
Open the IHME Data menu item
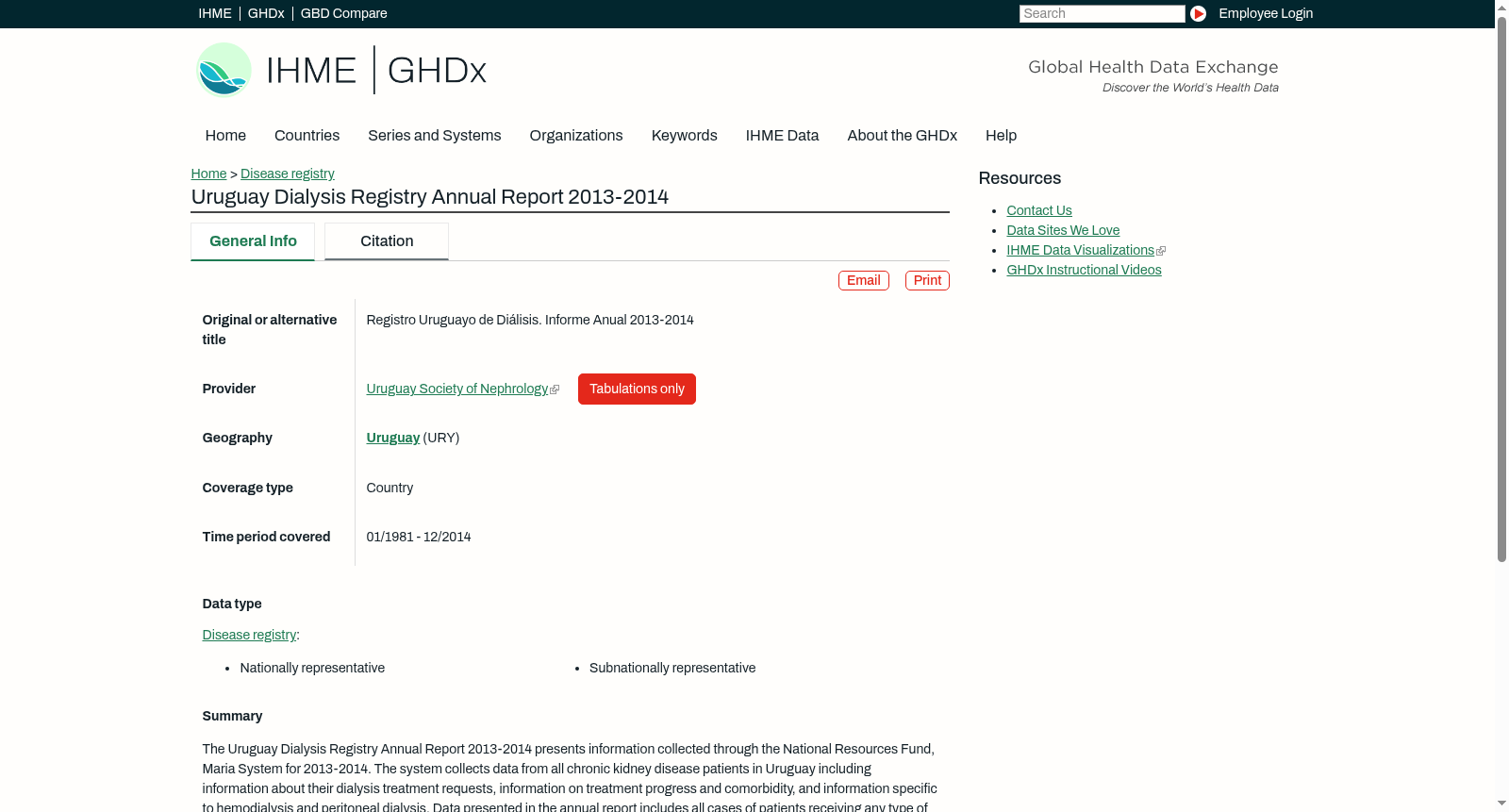pyautogui.click(x=782, y=135)
